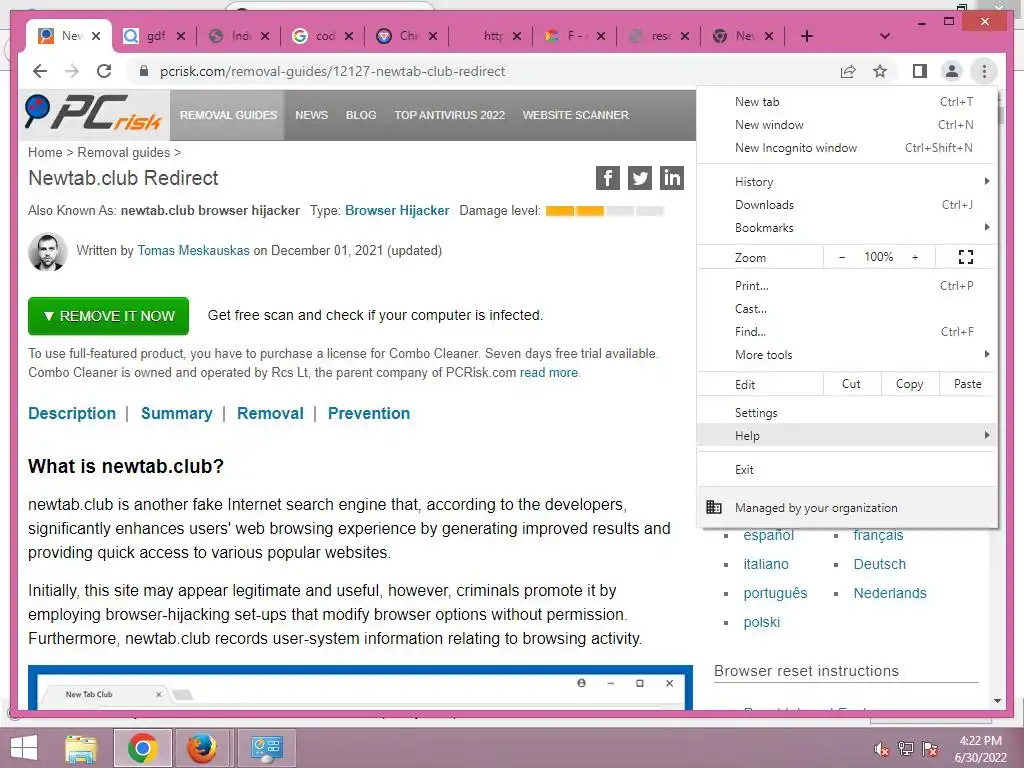The width and height of the screenshot is (1024, 768).
Task: Click the padlock site info icon
Action: (x=144, y=71)
